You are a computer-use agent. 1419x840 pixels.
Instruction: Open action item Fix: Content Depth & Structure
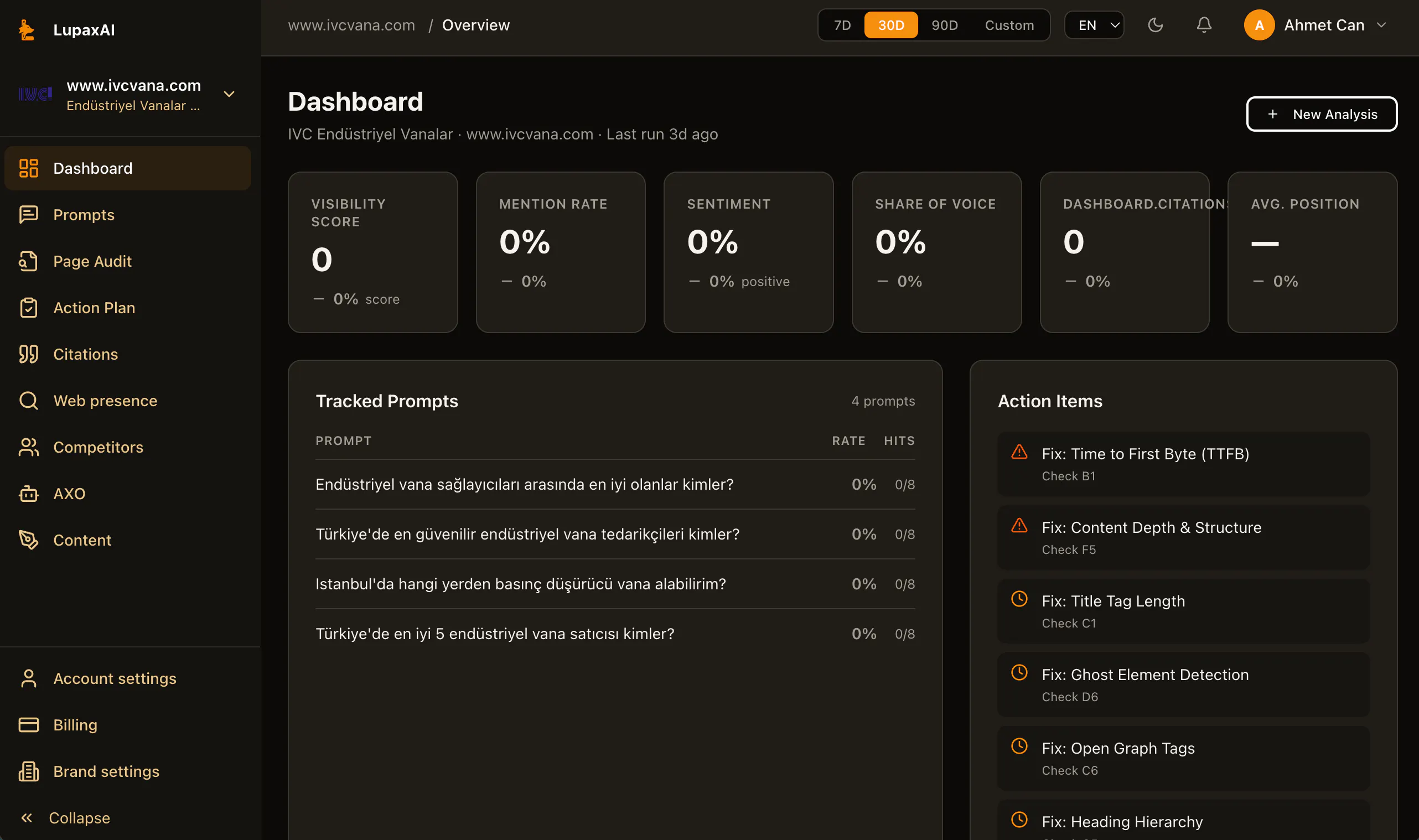1184,537
